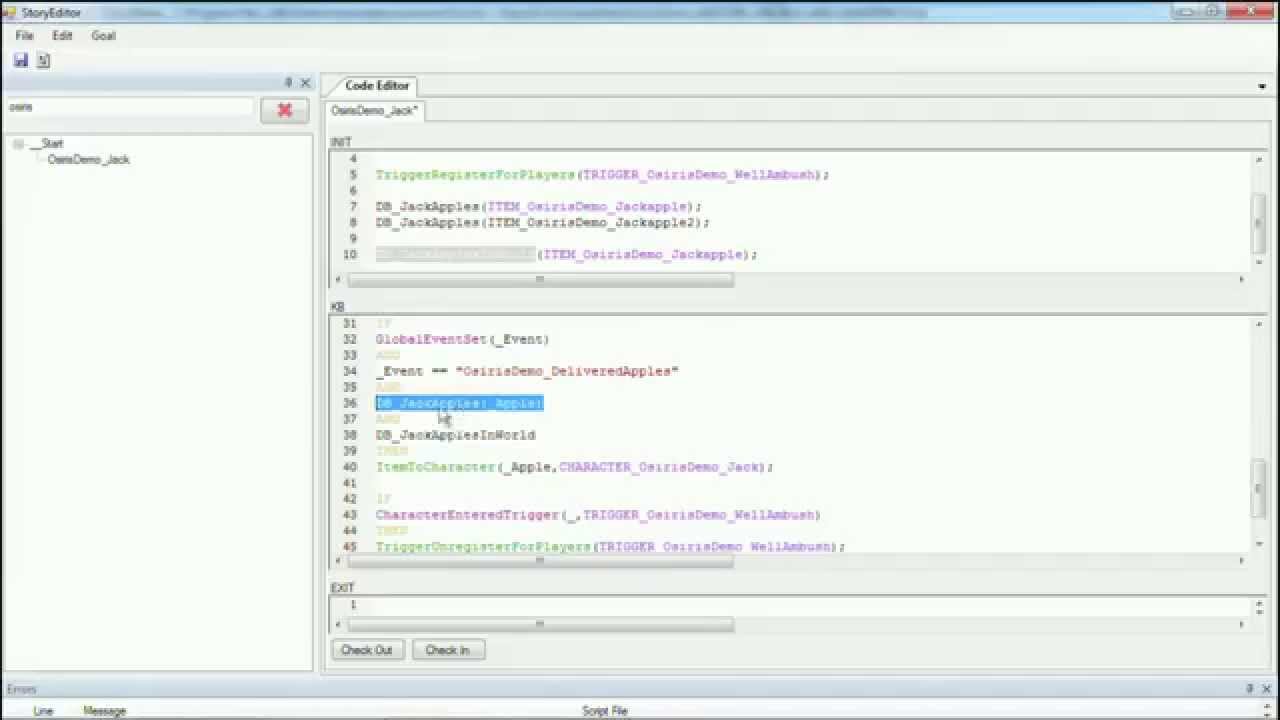
Task: Click the INIT section scroll up arrow
Action: 1259,160
